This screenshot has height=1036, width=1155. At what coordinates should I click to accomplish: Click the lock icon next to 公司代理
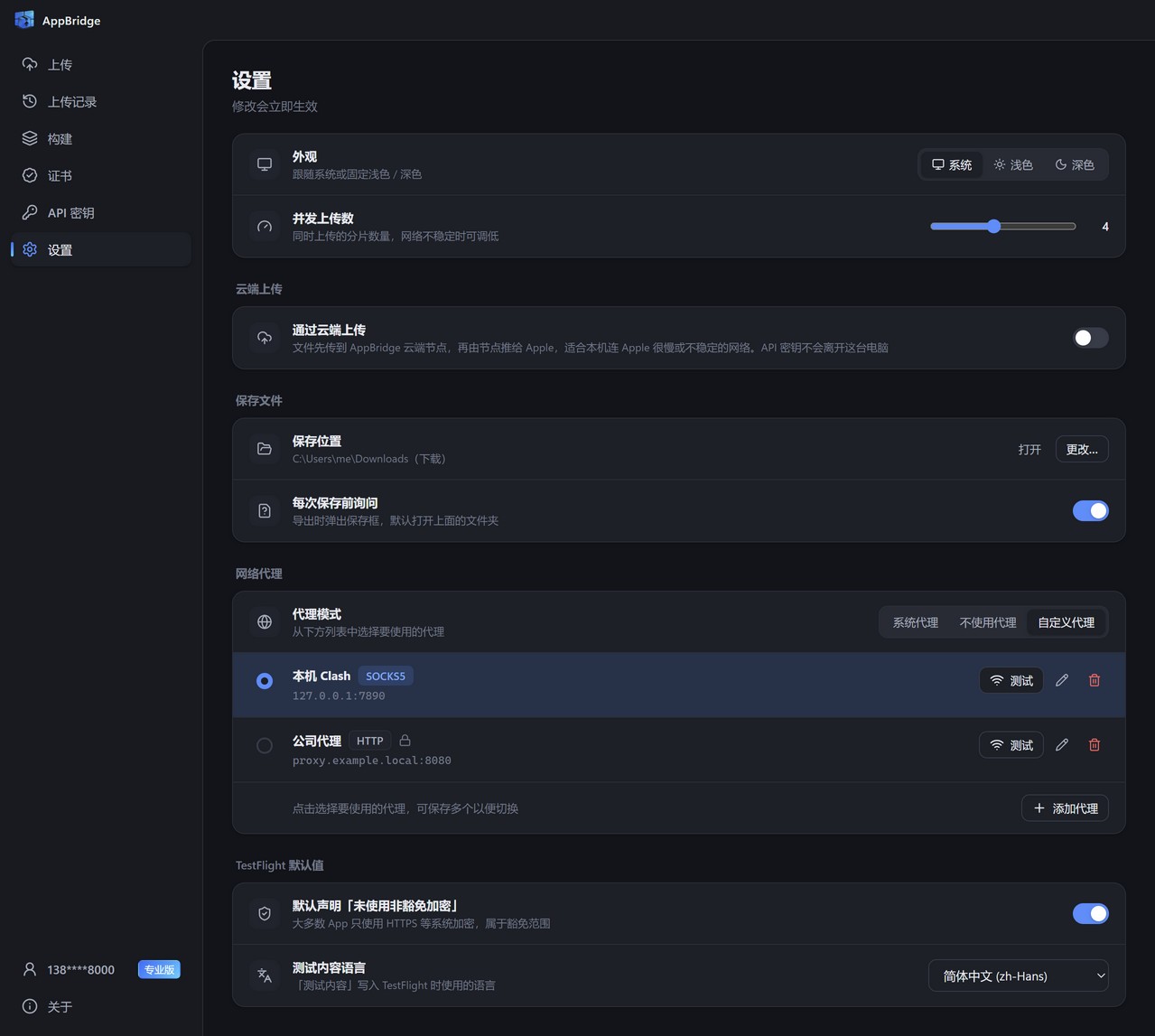point(405,741)
